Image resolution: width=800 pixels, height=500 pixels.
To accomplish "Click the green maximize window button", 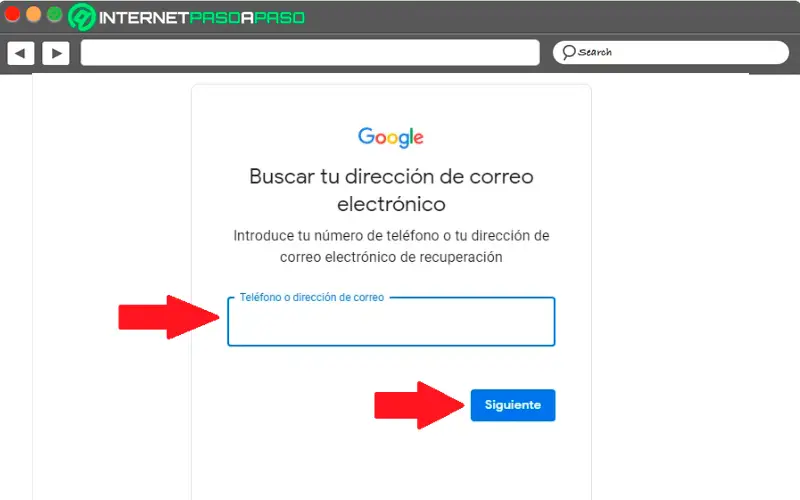I will [x=55, y=14].
